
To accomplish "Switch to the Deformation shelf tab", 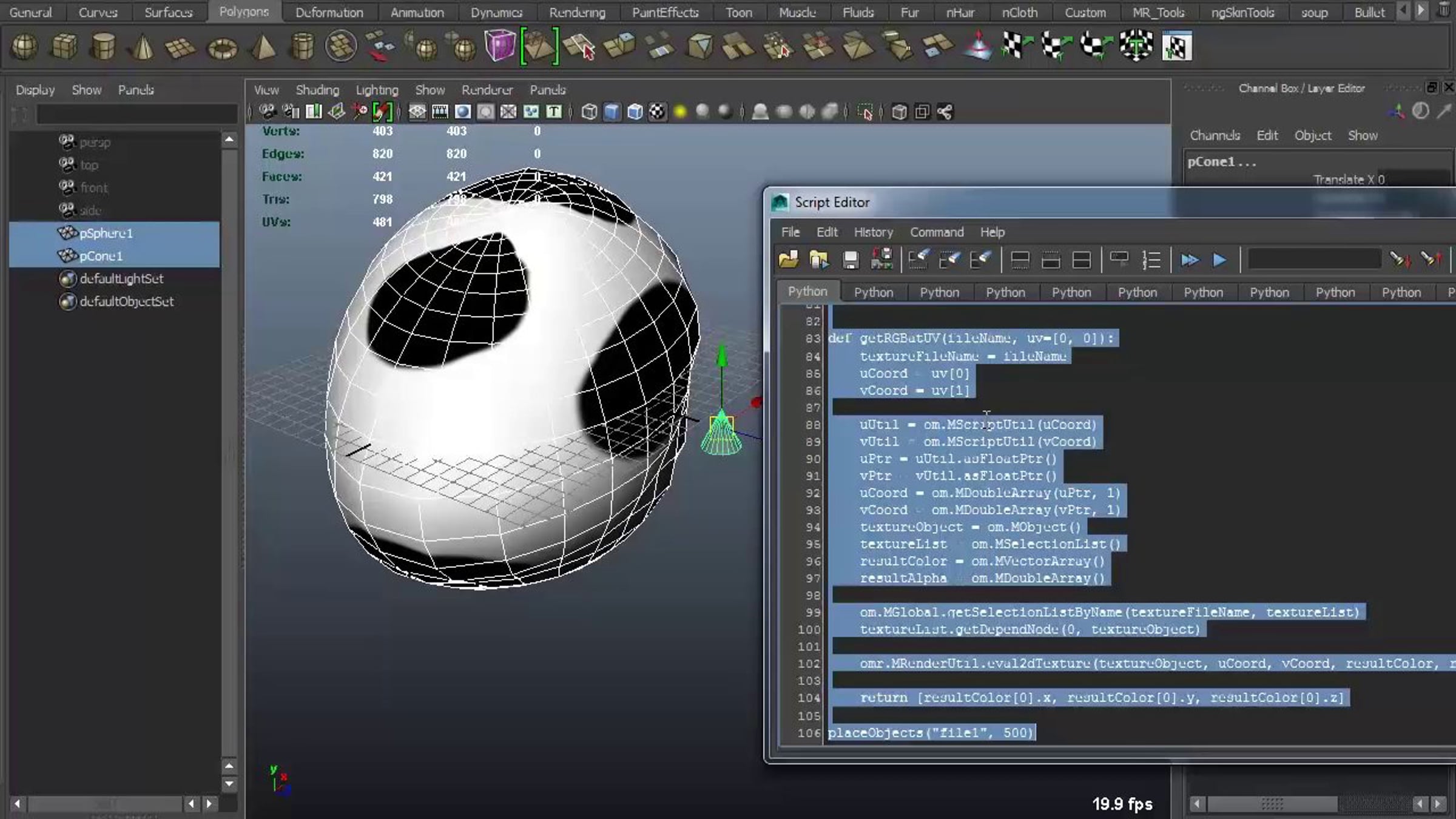I will tap(329, 12).
